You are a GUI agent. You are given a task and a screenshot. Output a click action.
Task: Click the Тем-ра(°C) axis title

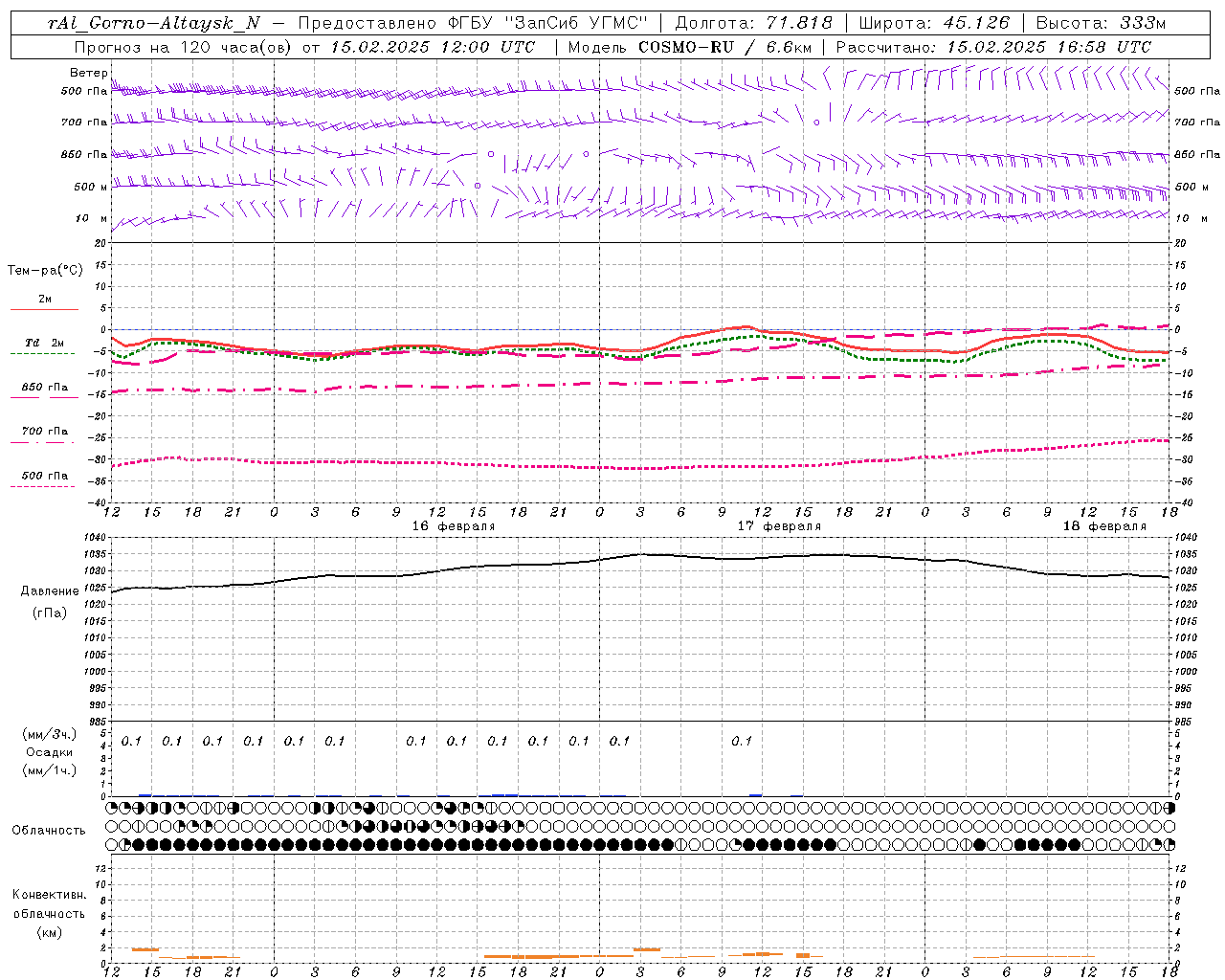click(45, 271)
